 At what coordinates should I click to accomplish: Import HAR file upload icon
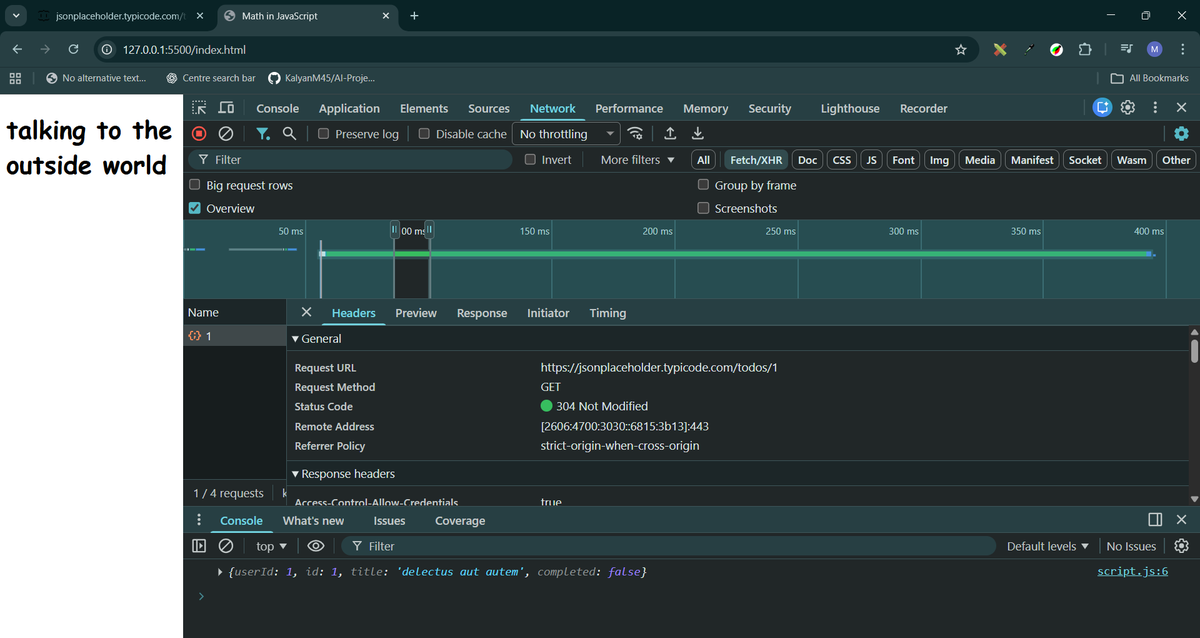pos(670,133)
